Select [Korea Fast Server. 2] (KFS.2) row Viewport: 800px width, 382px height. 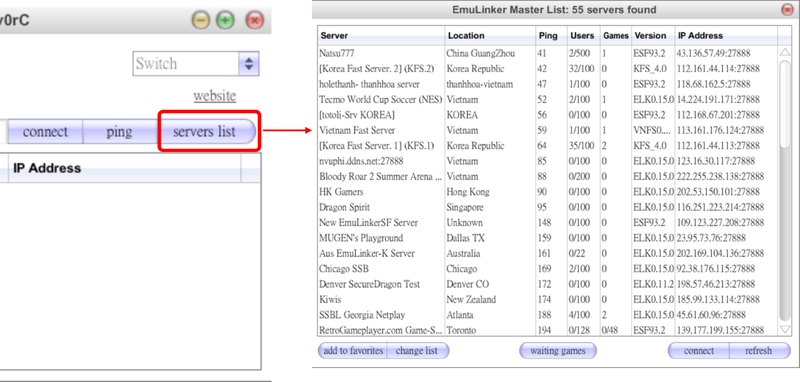(x=547, y=69)
